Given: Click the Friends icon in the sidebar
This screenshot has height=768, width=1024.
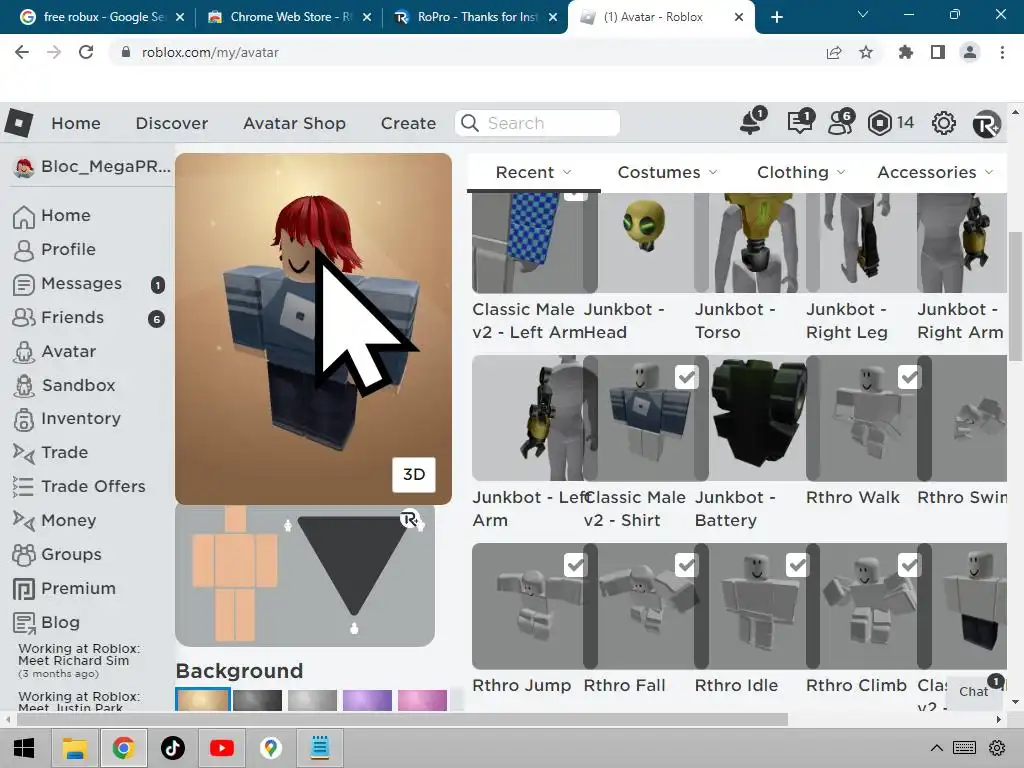Looking at the screenshot, I should (x=24, y=318).
